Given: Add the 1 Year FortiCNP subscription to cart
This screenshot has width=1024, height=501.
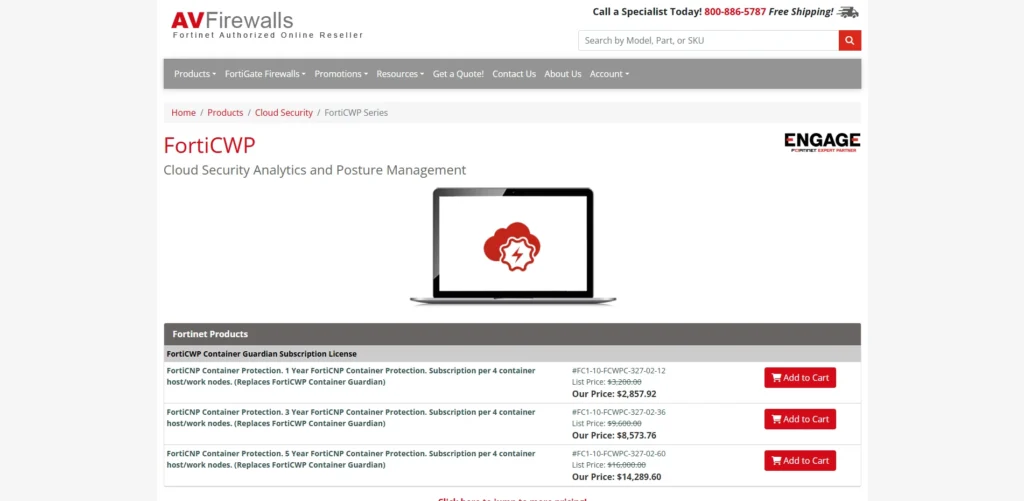Looking at the screenshot, I should click(x=800, y=378).
